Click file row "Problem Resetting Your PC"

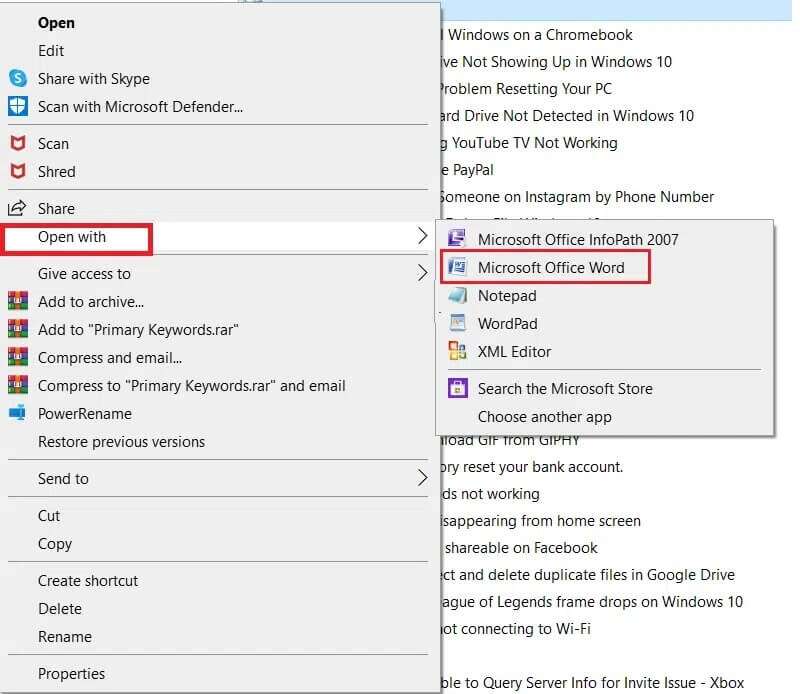(526, 89)
